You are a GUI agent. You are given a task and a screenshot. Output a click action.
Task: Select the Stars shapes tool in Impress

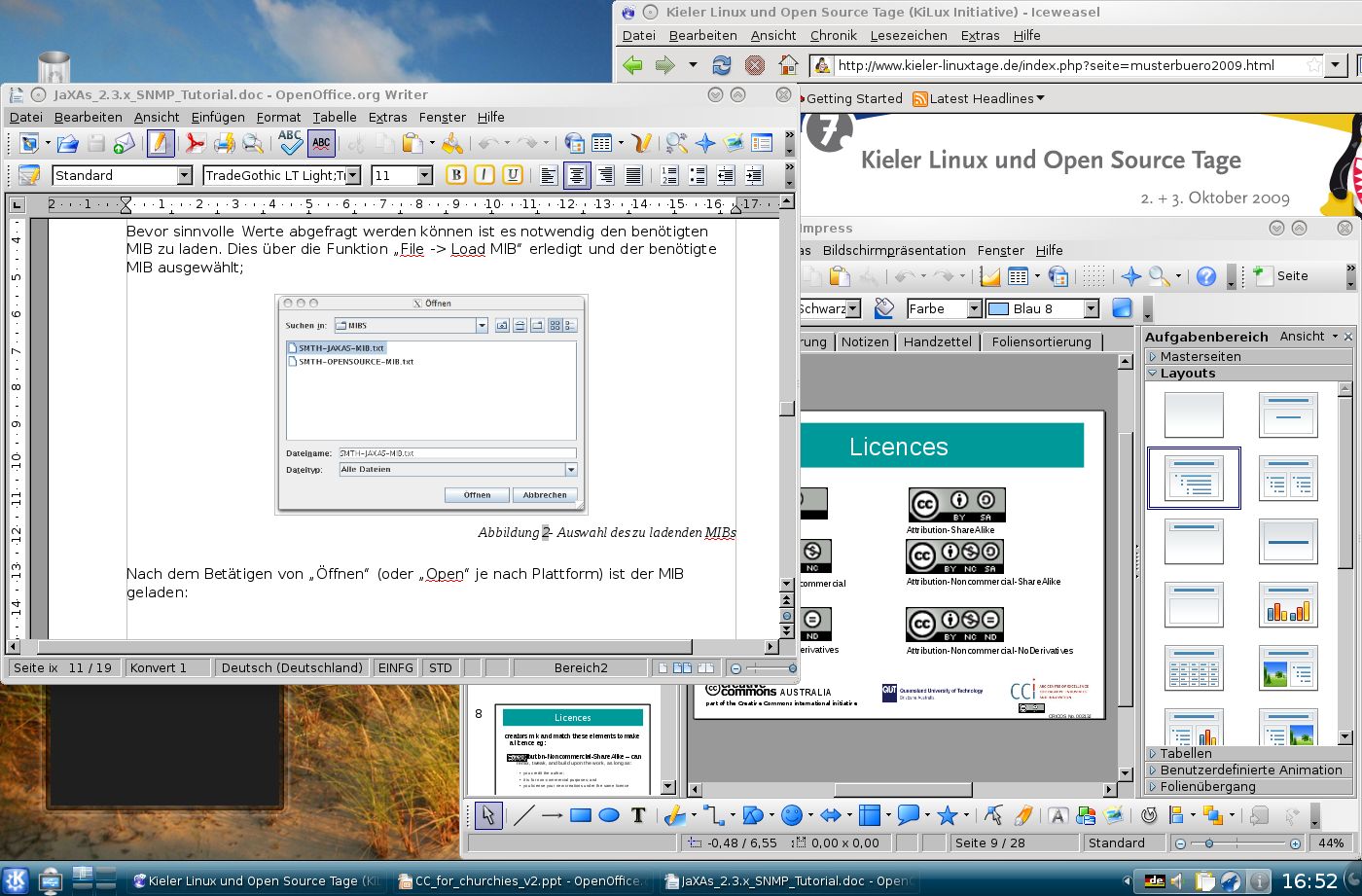coord(947,815)
